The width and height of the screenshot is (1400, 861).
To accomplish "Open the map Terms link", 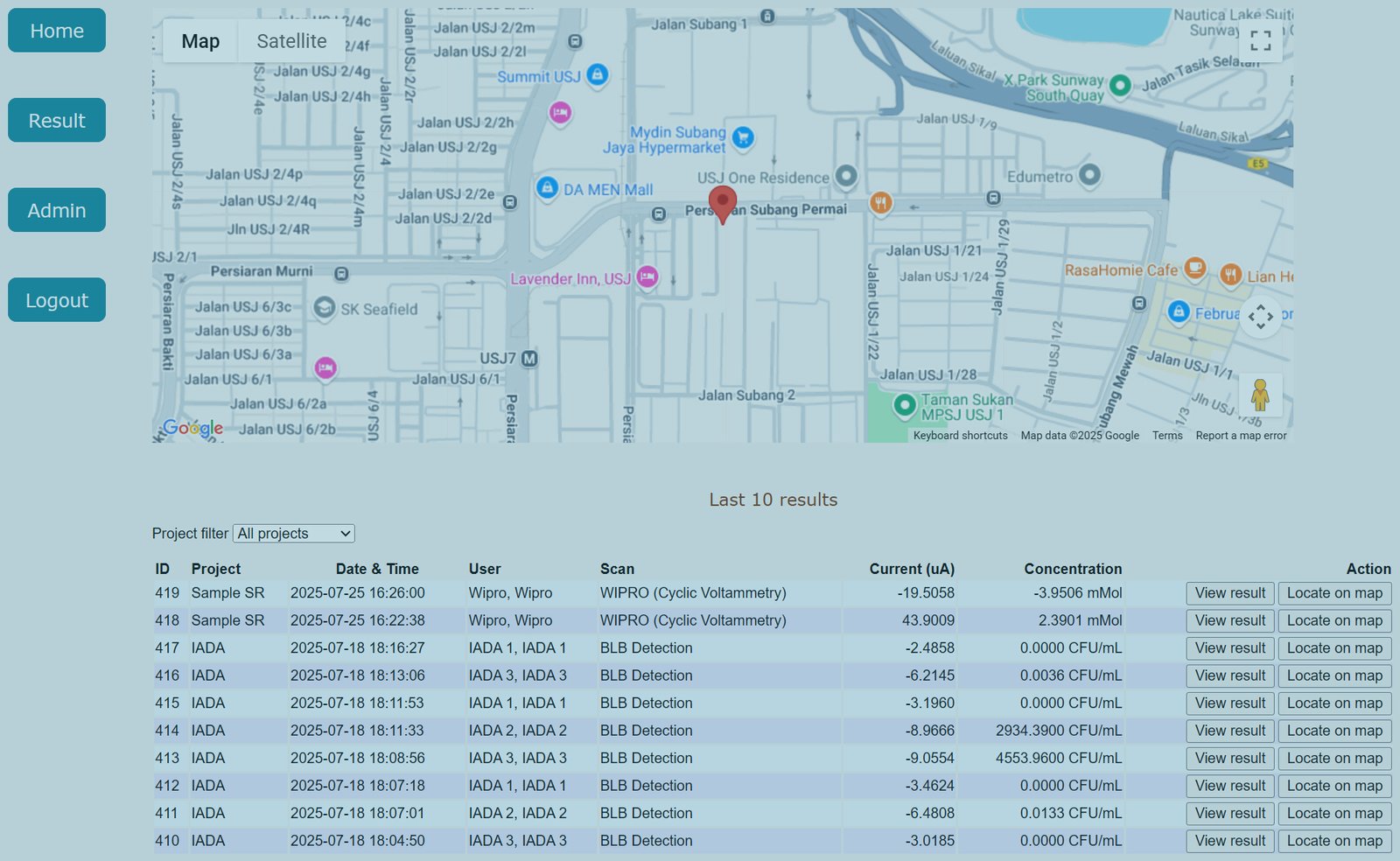I will 1166,436.
